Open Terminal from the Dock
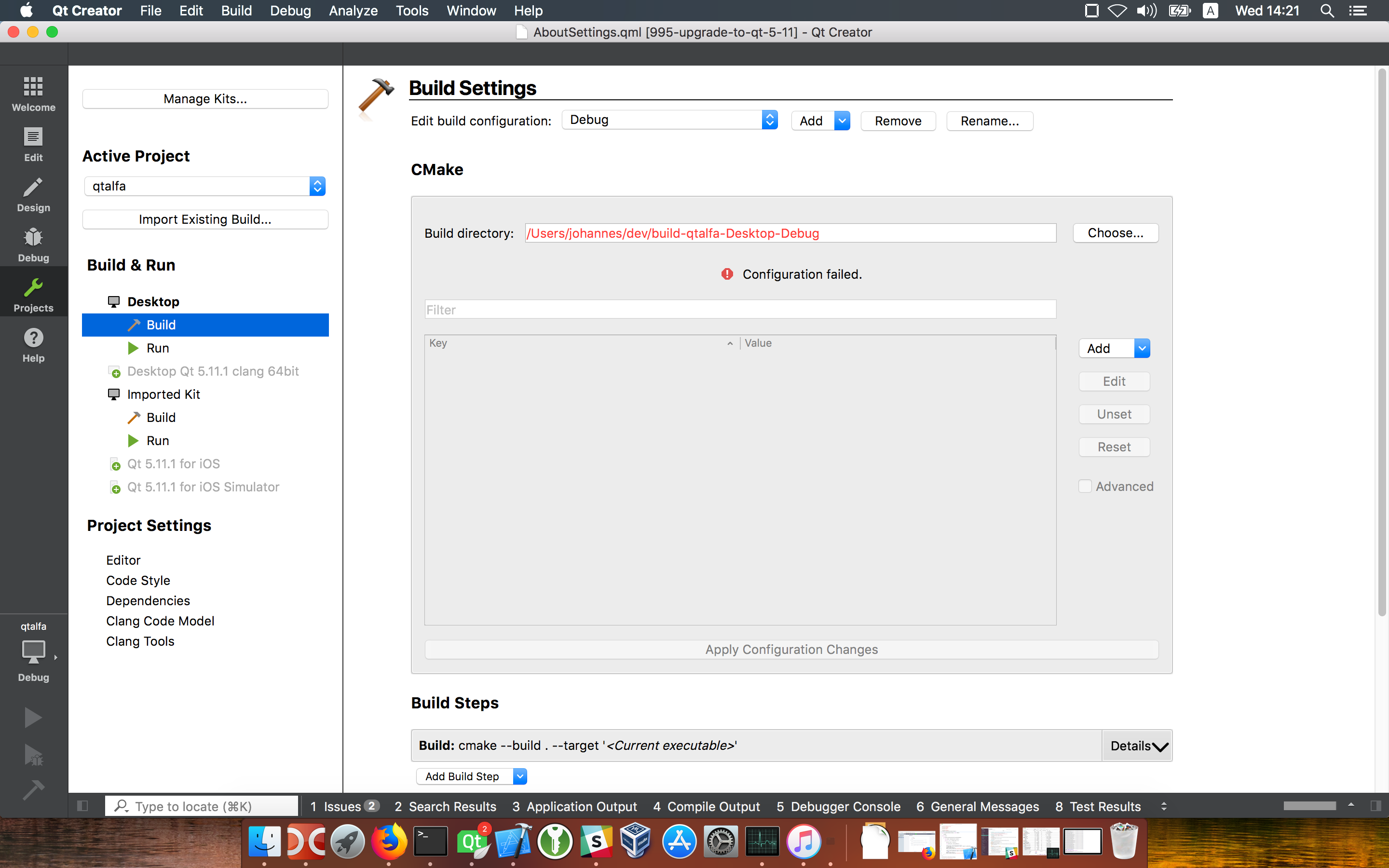1389x868 pixels. pyautogui.click(x=431, y=842)
